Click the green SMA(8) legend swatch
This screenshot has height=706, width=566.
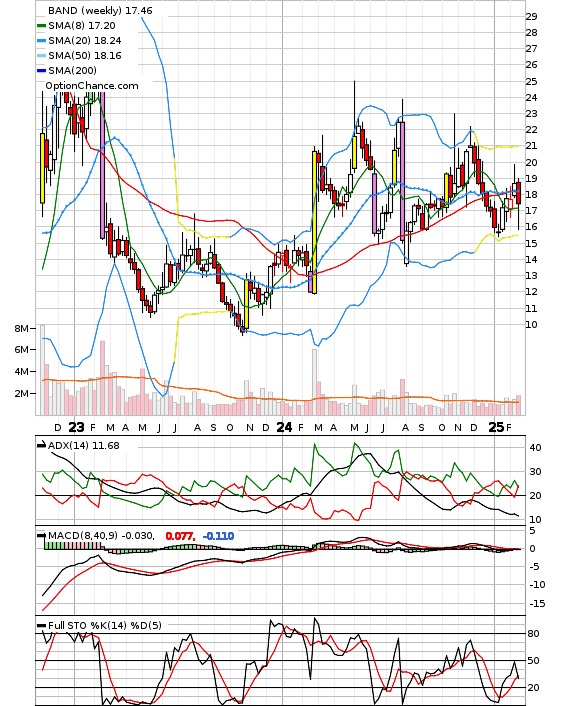41,26
